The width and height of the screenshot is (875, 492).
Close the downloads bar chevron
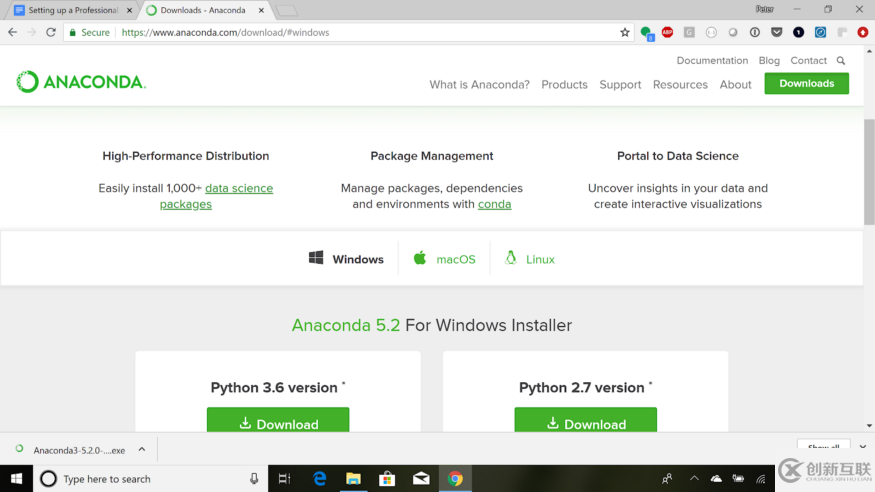863,447
